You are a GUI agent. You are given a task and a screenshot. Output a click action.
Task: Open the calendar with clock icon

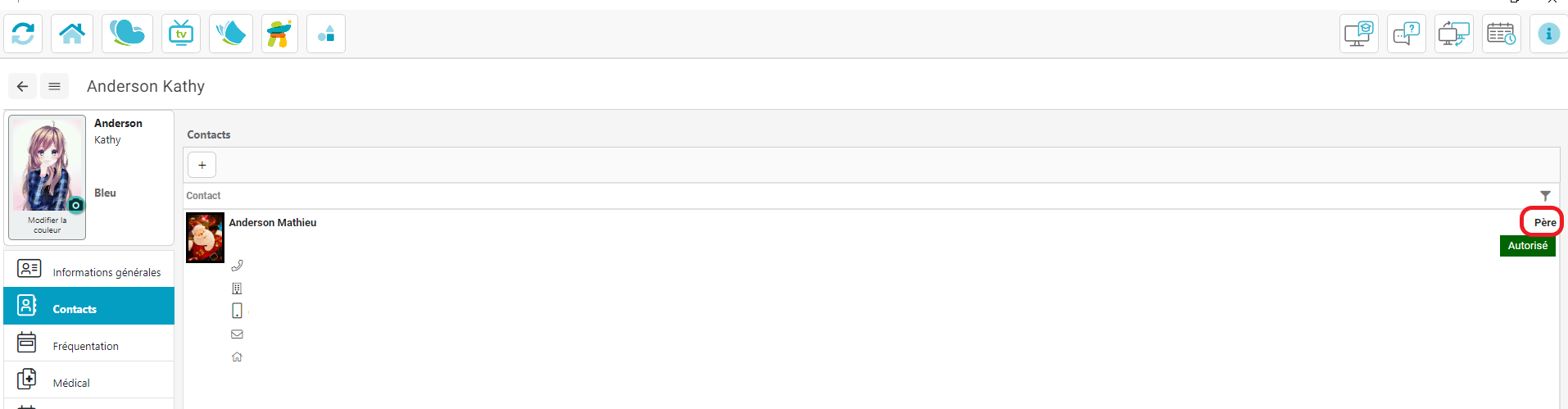tap(1502, 34)
